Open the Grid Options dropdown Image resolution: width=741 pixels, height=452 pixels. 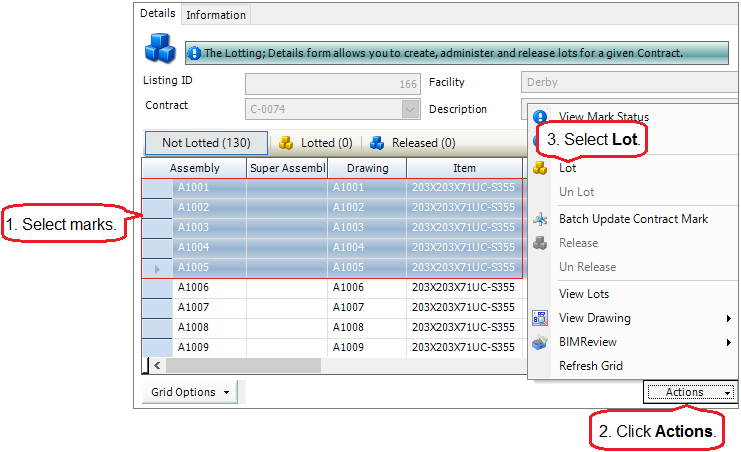189,392
